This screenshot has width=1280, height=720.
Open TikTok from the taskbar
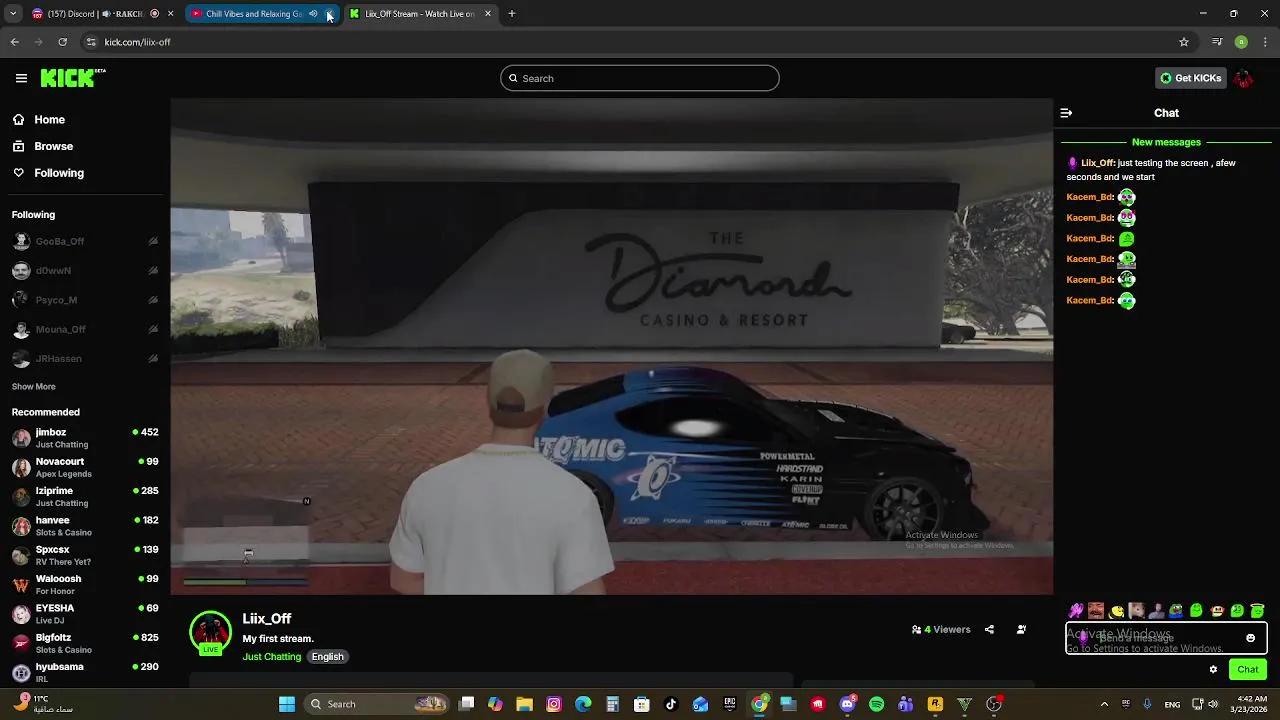671,704
